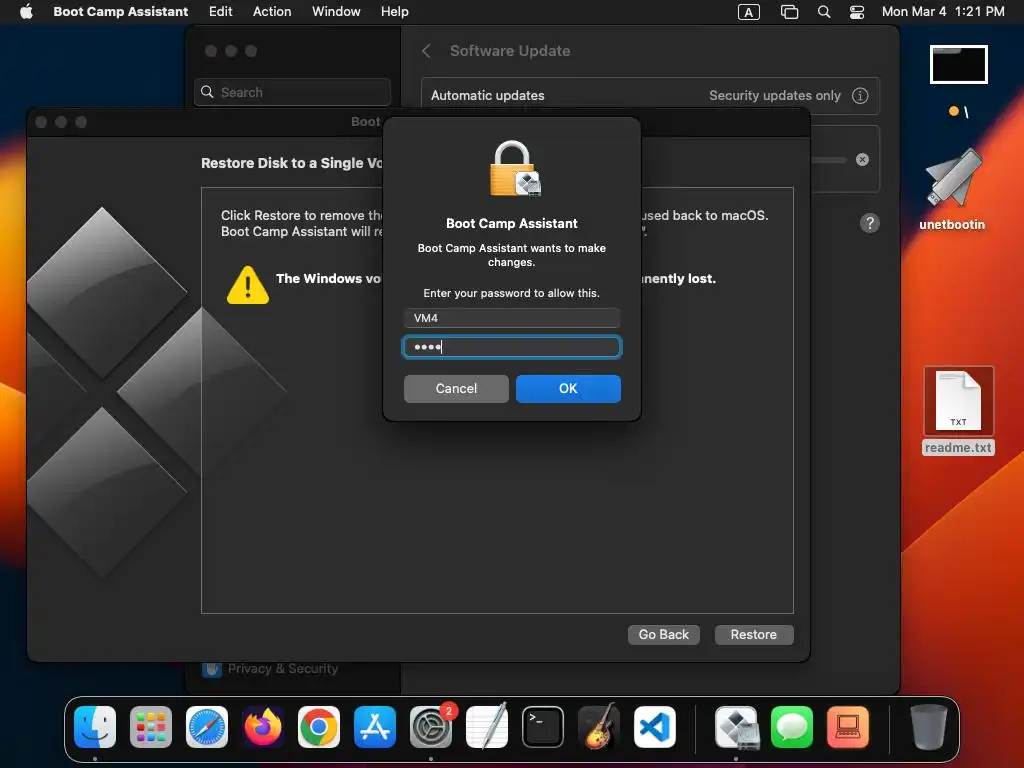Open the orange laptop app in Dock
The height and width of the screenshot is (768, 1024).
[848, 727]
